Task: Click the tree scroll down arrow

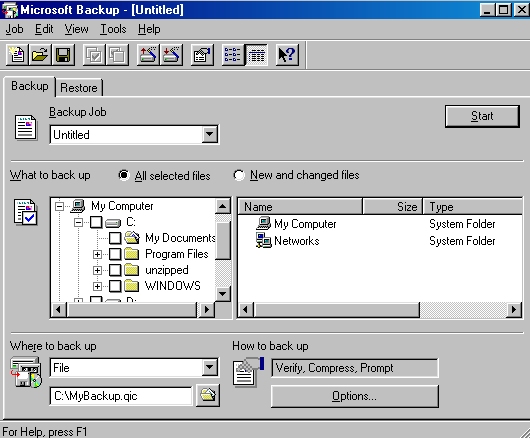Action: point(223,294)
